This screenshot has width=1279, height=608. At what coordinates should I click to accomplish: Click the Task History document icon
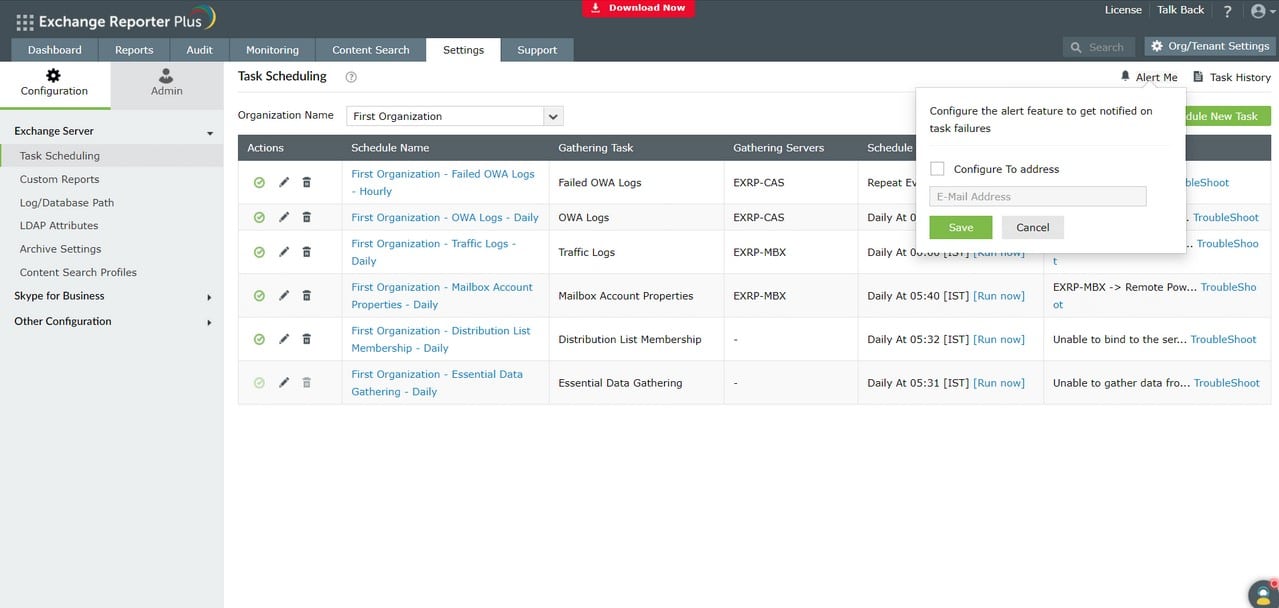(1198, 76)
